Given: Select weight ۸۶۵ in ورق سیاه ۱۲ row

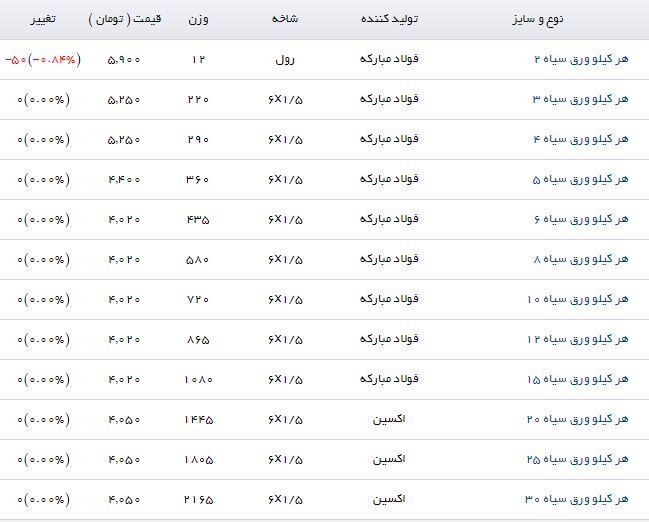Looking at the screenshot, I should [x=198, y=340].
